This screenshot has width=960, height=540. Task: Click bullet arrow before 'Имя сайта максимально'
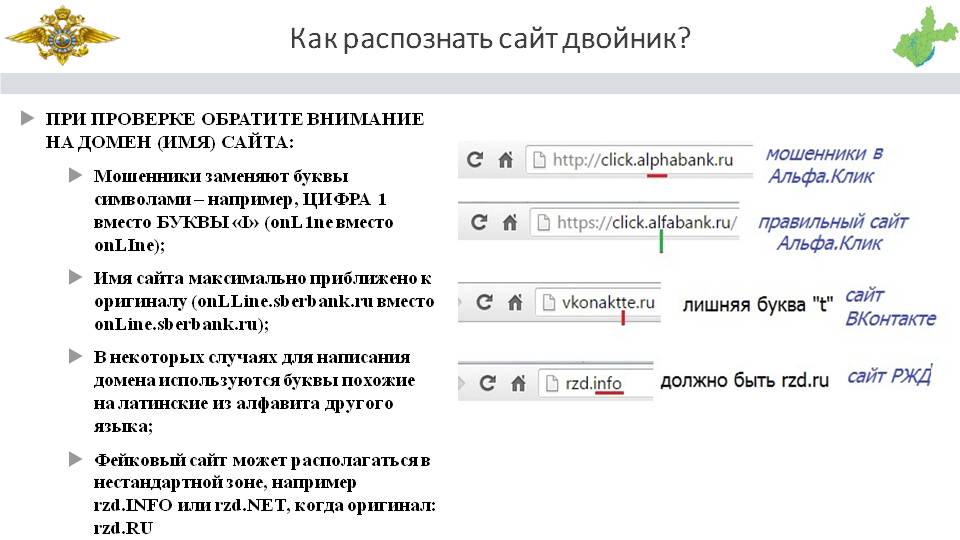tap(75, 277)
